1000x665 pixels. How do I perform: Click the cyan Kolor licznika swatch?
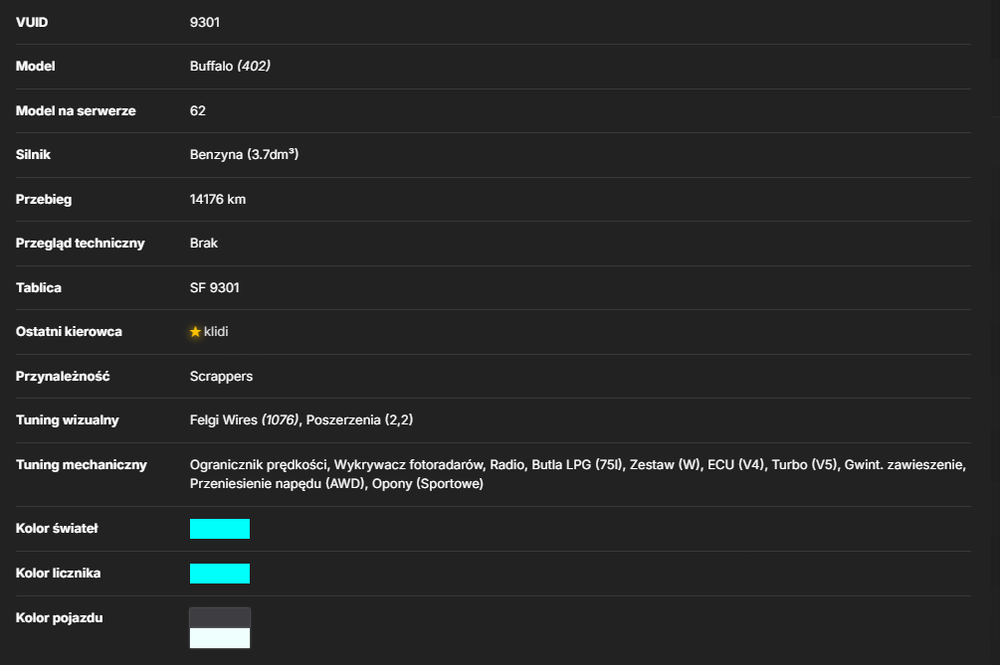point(220,573)
